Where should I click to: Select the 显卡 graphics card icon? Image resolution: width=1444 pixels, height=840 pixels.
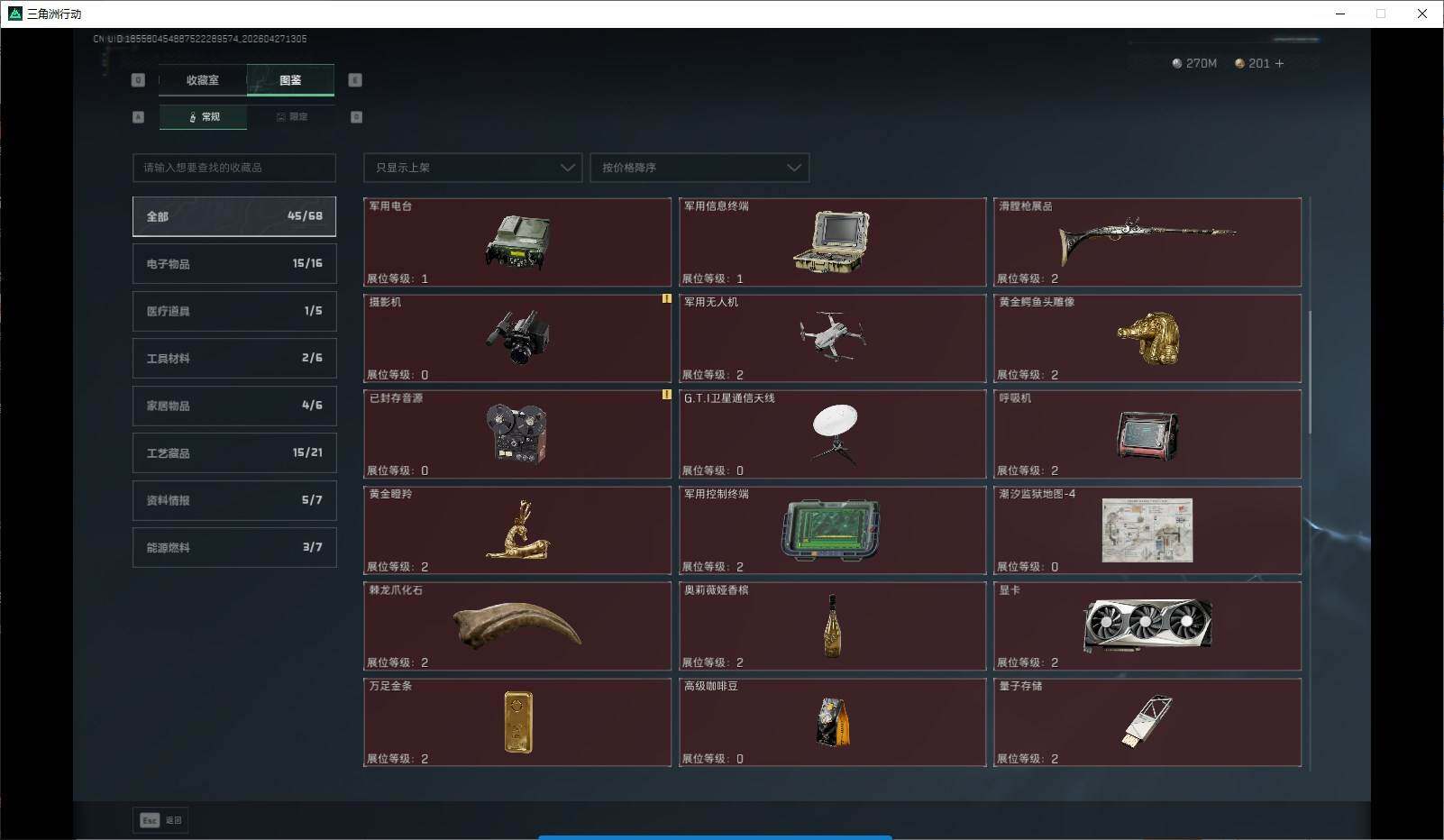point(1147,625)
